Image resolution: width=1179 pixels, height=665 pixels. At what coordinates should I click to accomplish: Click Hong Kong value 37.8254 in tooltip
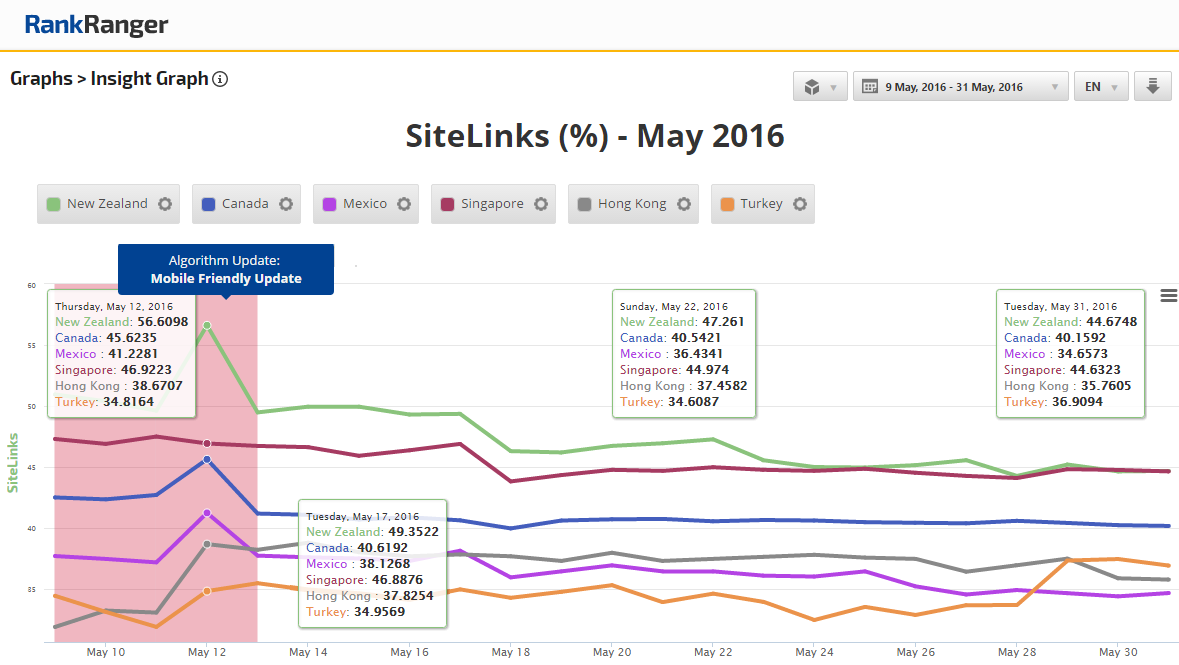[x=408, y=596]
